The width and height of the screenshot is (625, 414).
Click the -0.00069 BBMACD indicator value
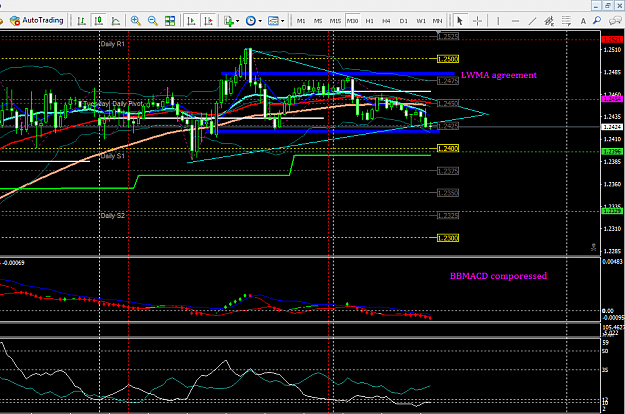tap(13, 263)
